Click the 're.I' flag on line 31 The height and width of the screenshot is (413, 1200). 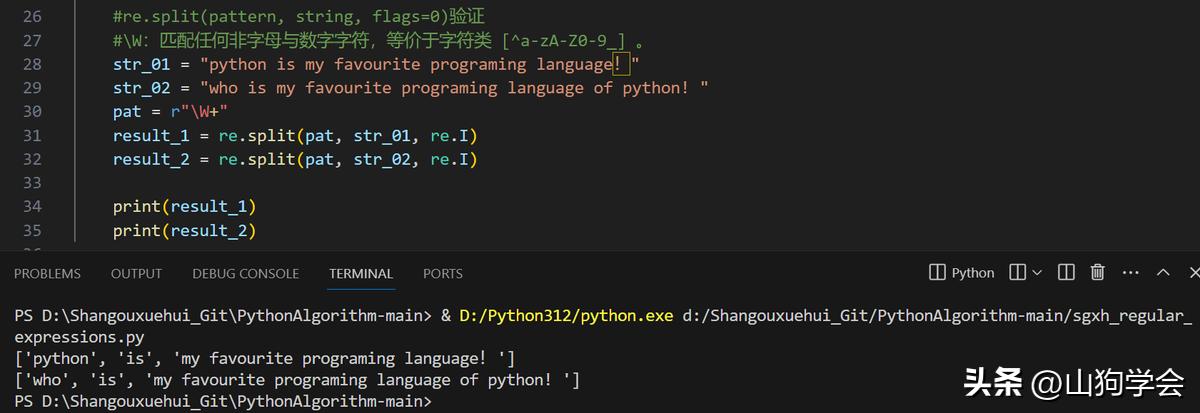click(449, 135)
